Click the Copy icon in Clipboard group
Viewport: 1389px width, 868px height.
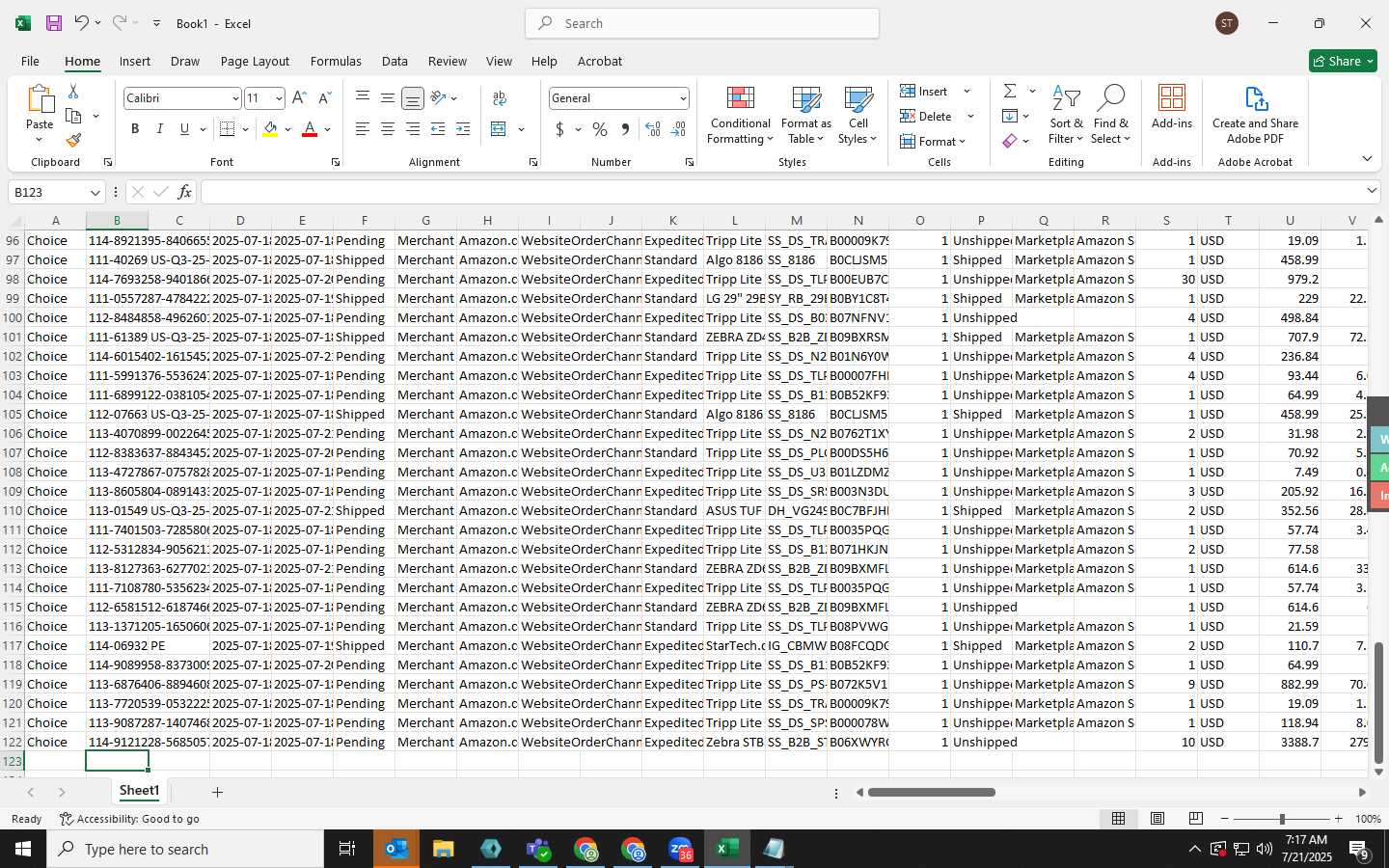73,116
